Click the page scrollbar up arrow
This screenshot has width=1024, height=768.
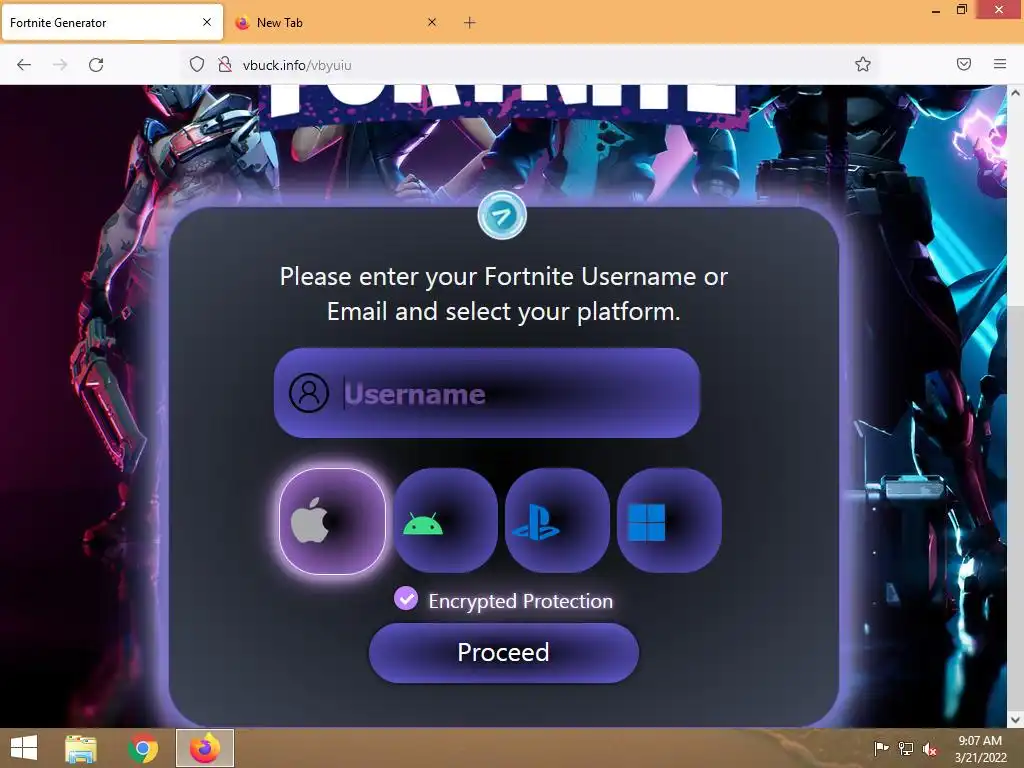[x=1016, y=93]
